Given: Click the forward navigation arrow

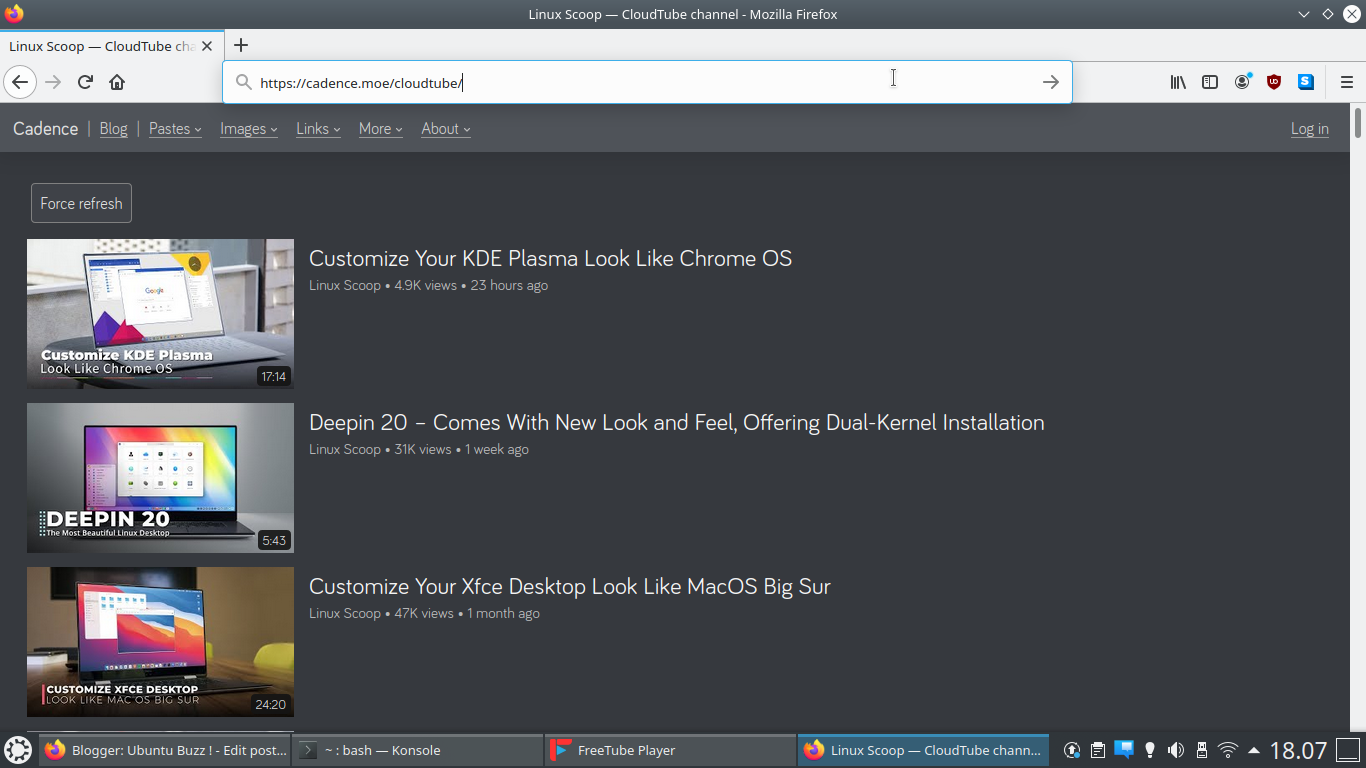Looking at the screenshot, I should coord(53,82).
